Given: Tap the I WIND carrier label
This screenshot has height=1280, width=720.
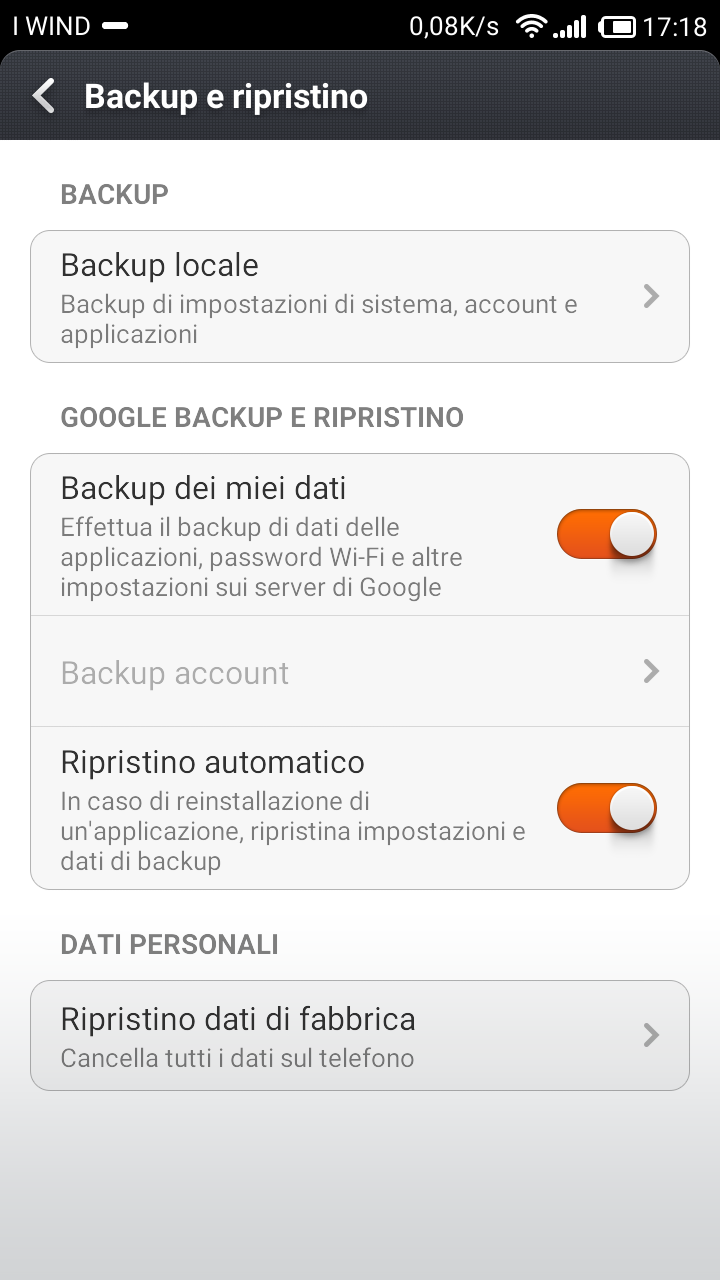Looking at the screenshot, I should tap(51, 27).
